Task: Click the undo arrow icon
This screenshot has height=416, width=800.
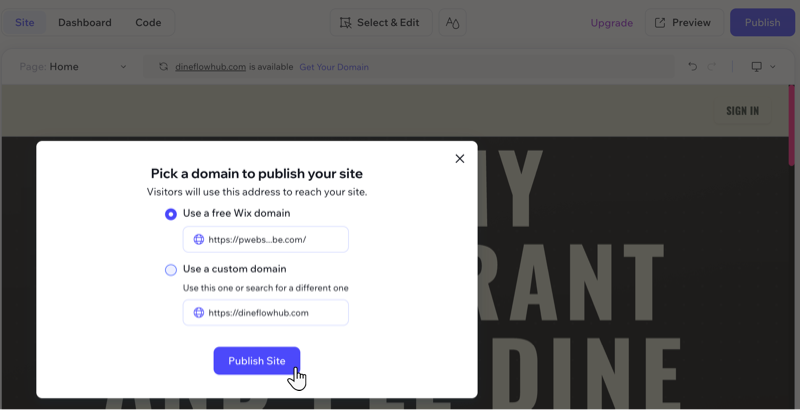Action: [x=692, y=66]
